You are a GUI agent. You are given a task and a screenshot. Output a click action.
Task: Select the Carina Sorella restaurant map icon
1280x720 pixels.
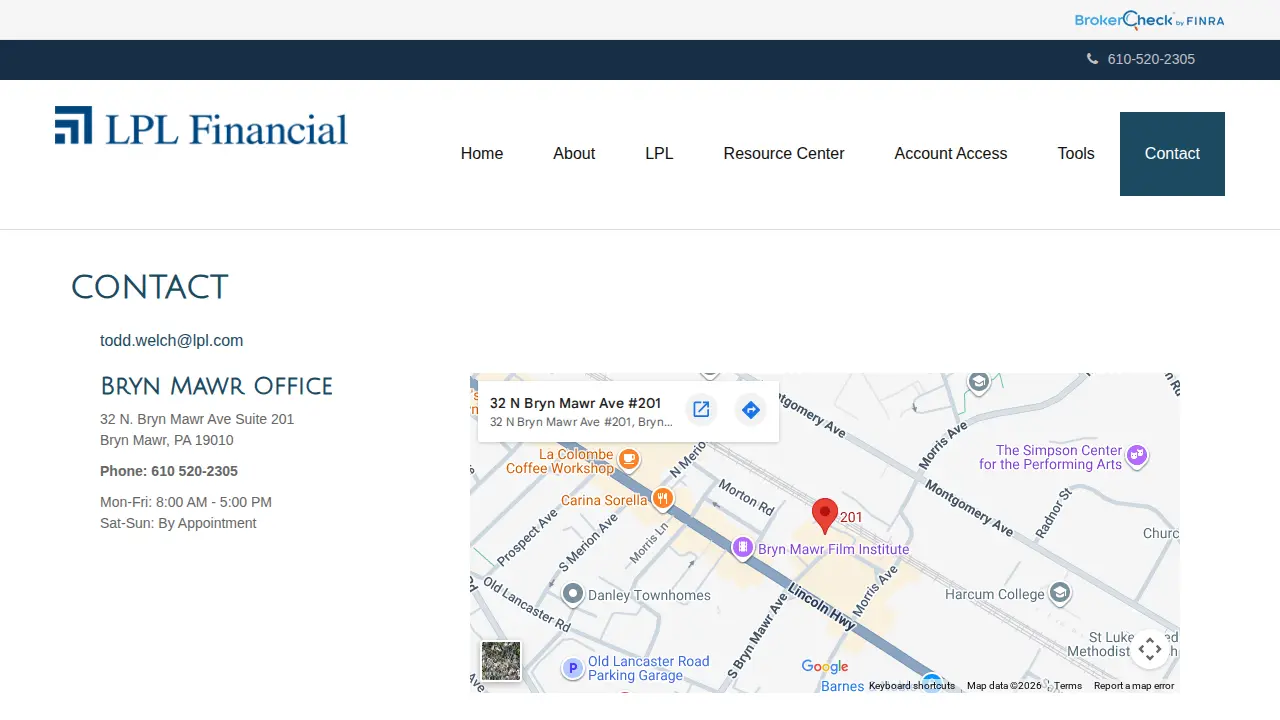click(x=661, y=499)
